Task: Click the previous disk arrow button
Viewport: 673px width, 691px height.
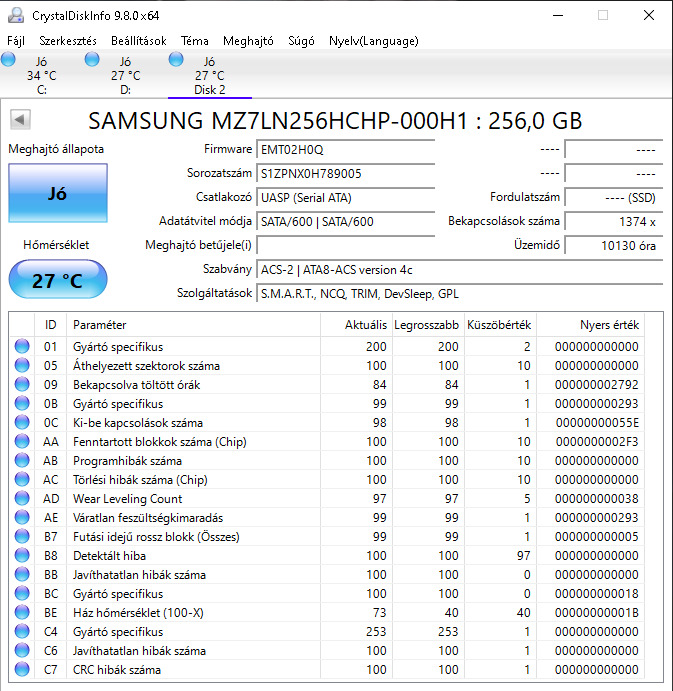Action: [x=20, y=119]
